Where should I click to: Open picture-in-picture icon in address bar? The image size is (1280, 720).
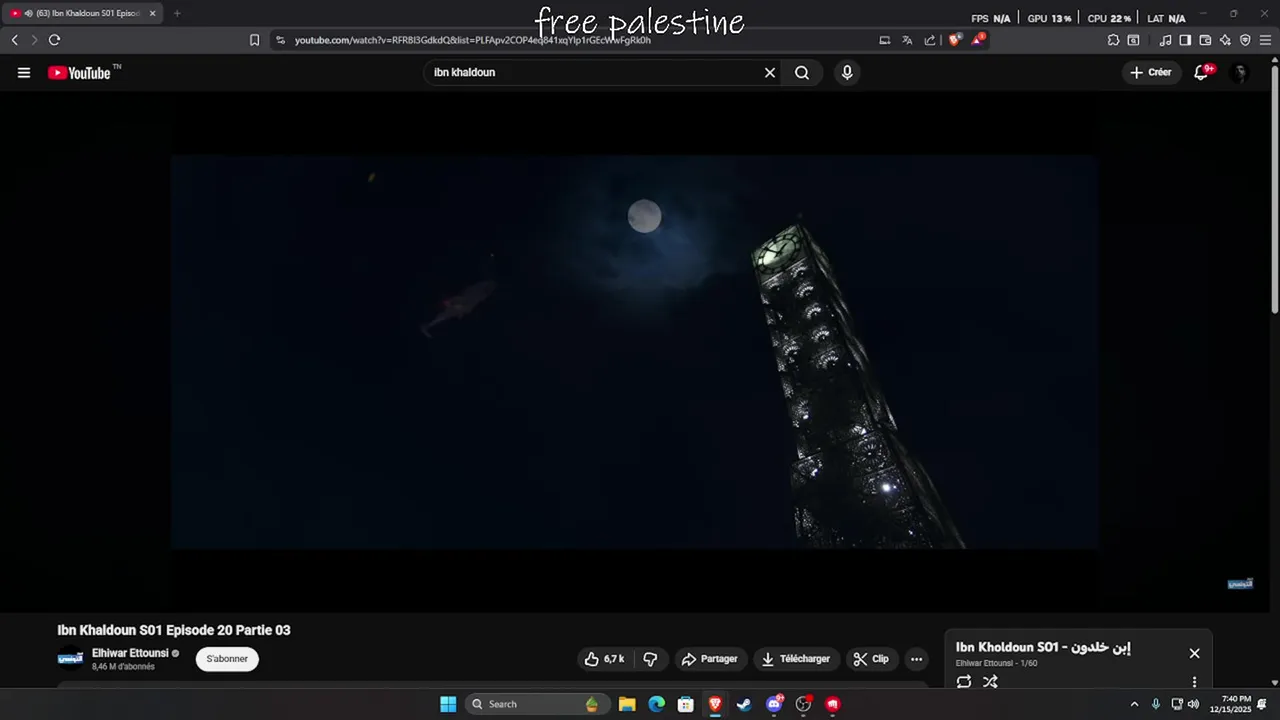pyautogui.click(x=884, y=40)
